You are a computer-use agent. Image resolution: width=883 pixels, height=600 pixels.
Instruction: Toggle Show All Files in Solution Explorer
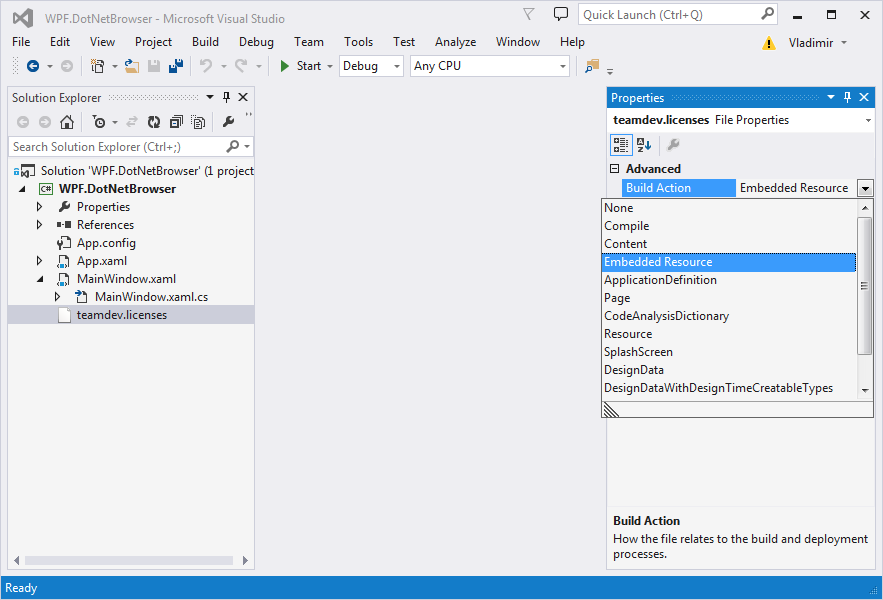[198, 122]
